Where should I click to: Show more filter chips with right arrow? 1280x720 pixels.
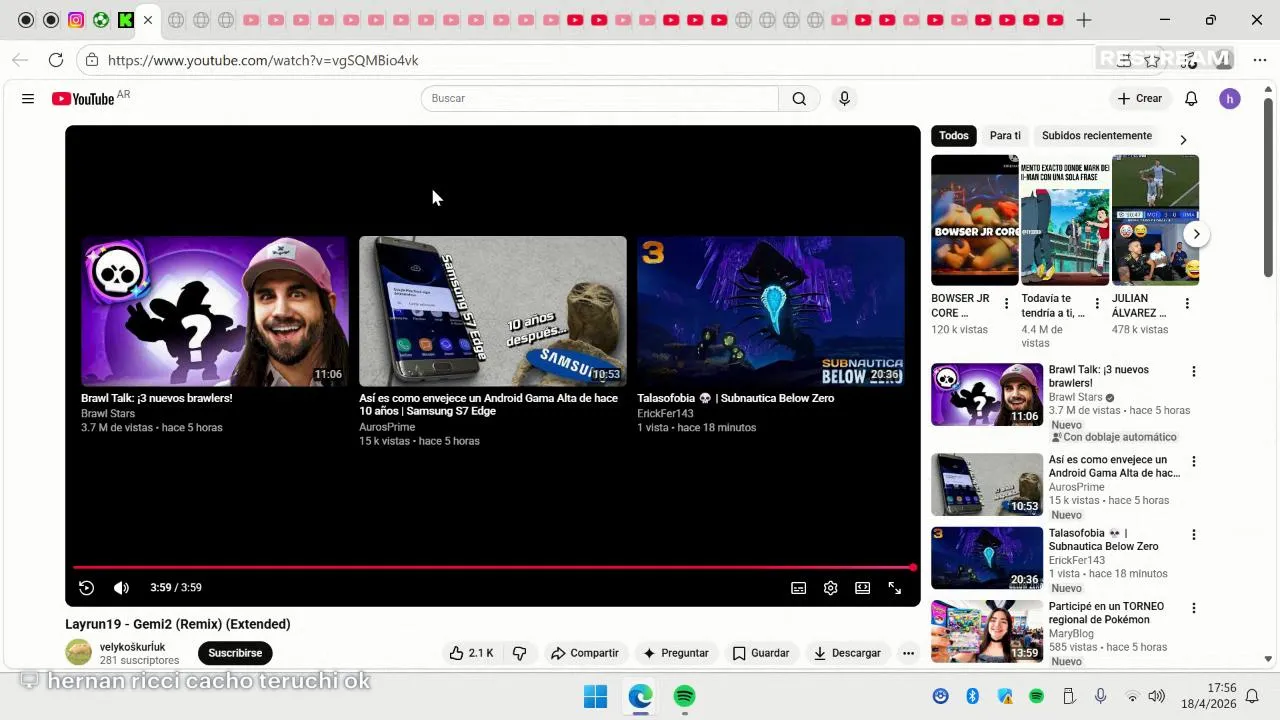(x=1183, y=140)
